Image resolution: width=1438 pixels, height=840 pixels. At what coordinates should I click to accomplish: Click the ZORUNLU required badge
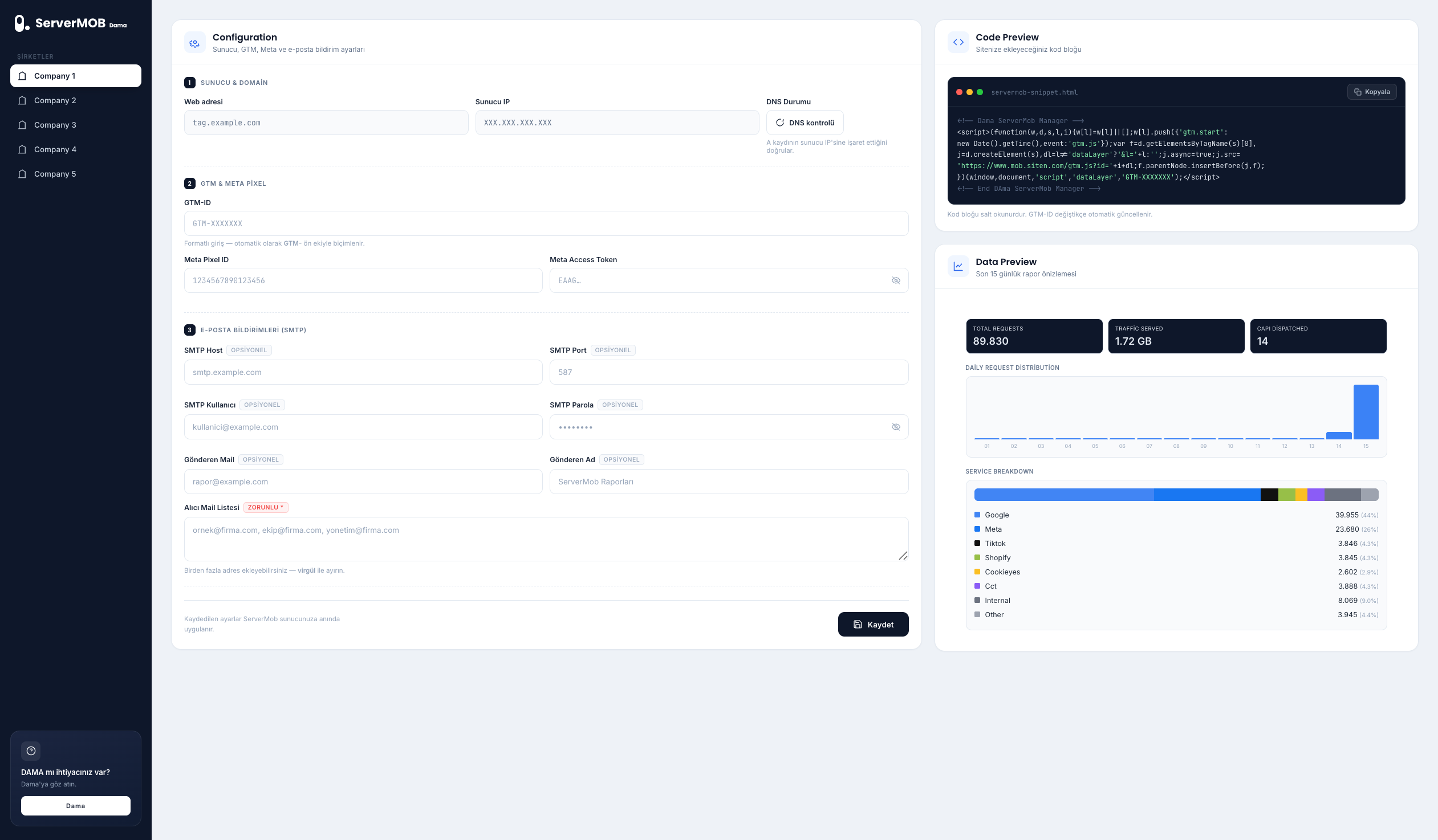click(265, 508)
